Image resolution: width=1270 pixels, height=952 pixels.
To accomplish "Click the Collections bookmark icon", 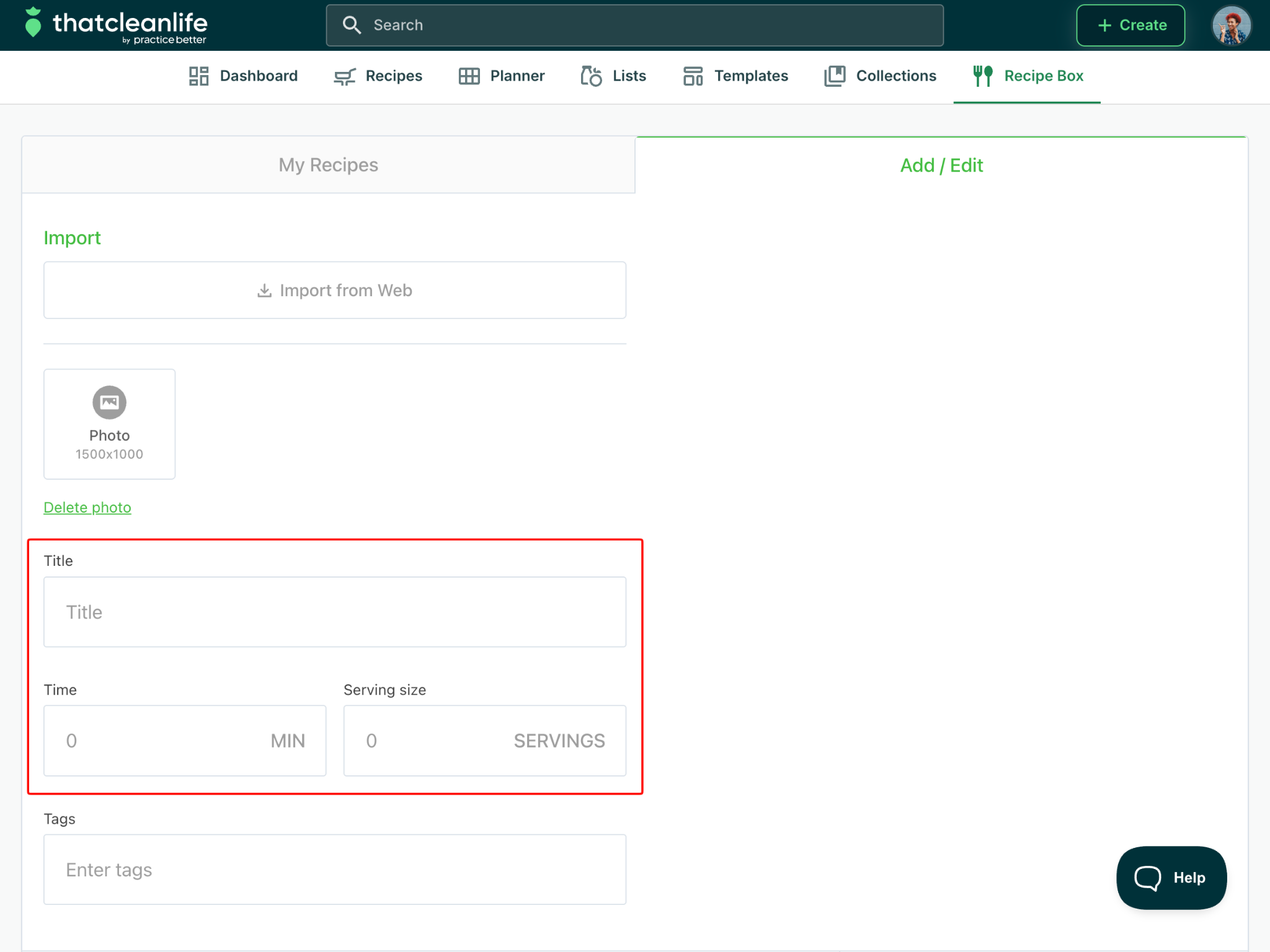I will [x=835, y=76].
